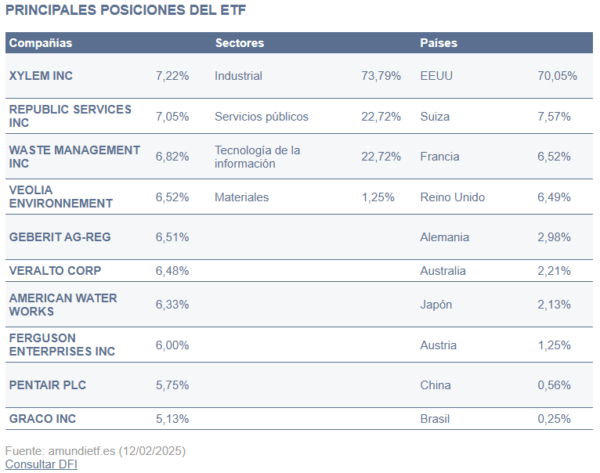
Task: Click the Reino Unido country label
Action: click(453, 197)
